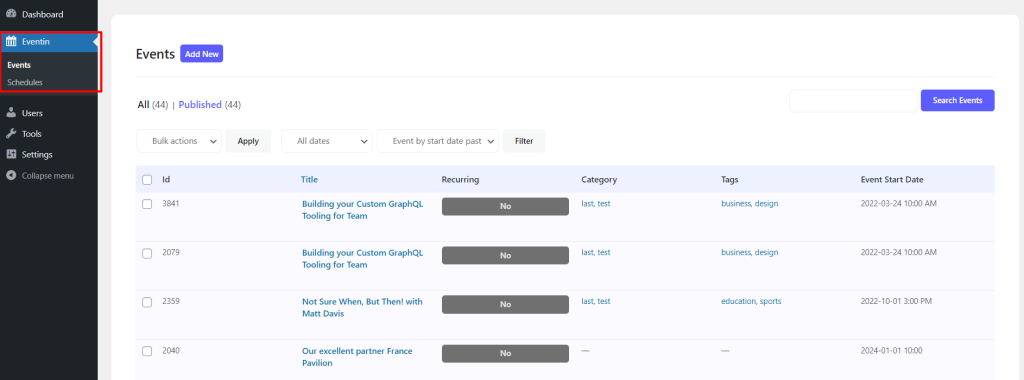Image resolution: width=1024 pixels, height=380 pixels.
Task: Click the 'education' tag link
Action: [739, 302]
